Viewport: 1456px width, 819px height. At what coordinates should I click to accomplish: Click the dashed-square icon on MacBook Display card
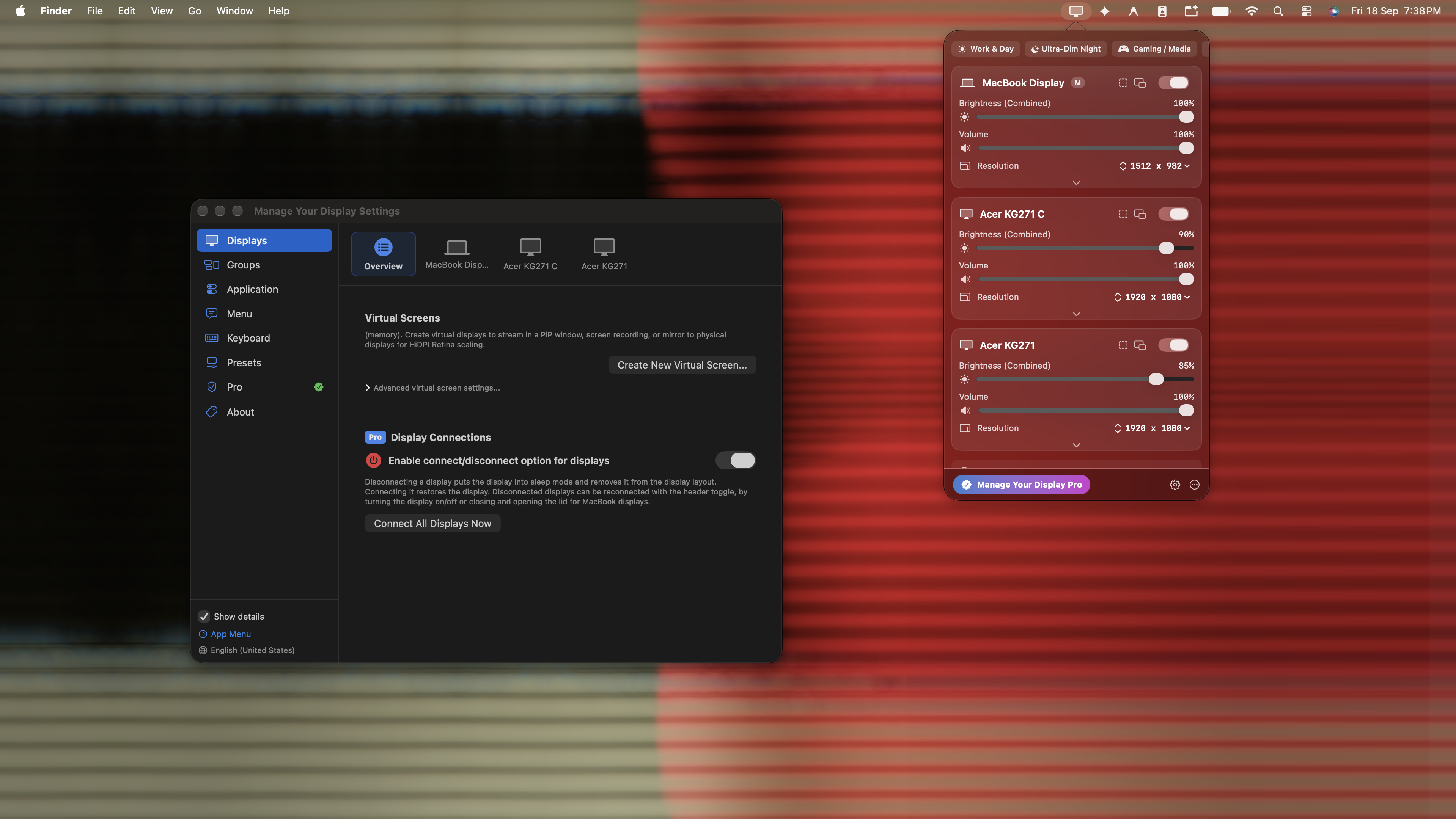click(x=1123, y=83)
